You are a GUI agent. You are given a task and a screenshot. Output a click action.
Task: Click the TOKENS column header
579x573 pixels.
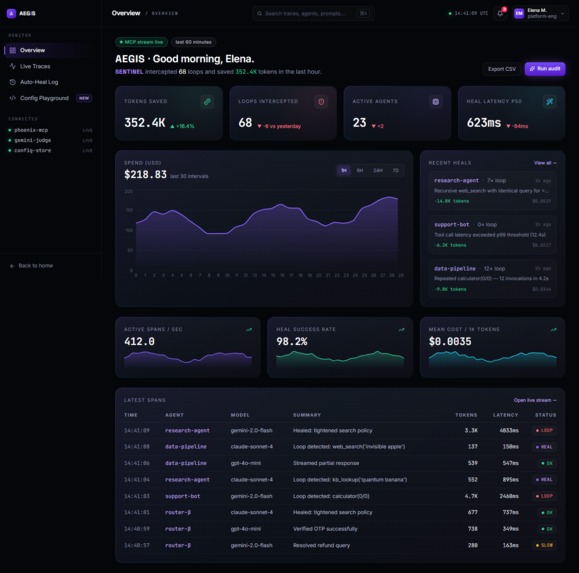pyautogui.click(x=466, y=415)
